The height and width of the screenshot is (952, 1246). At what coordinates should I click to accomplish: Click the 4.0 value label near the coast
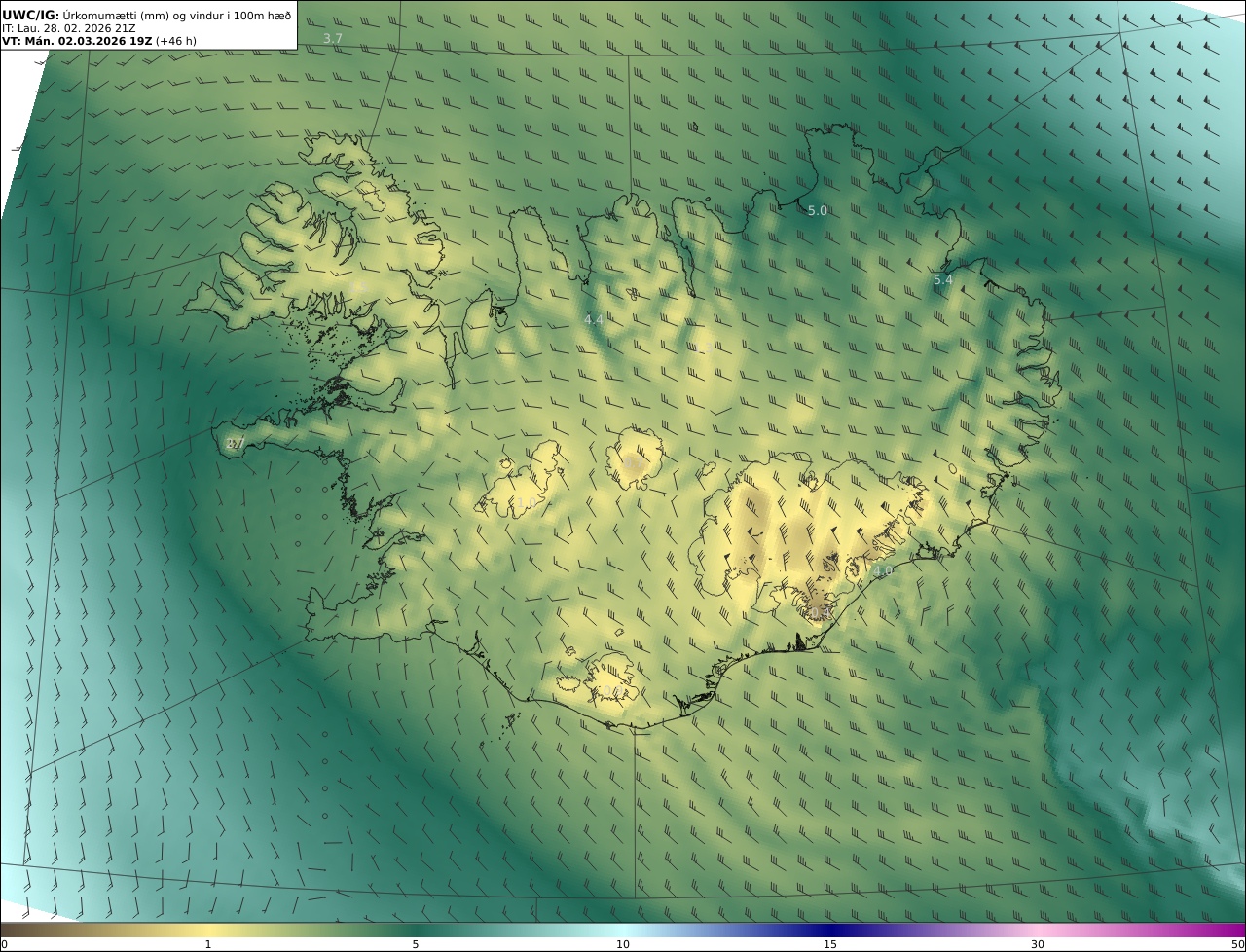(882, 571)
